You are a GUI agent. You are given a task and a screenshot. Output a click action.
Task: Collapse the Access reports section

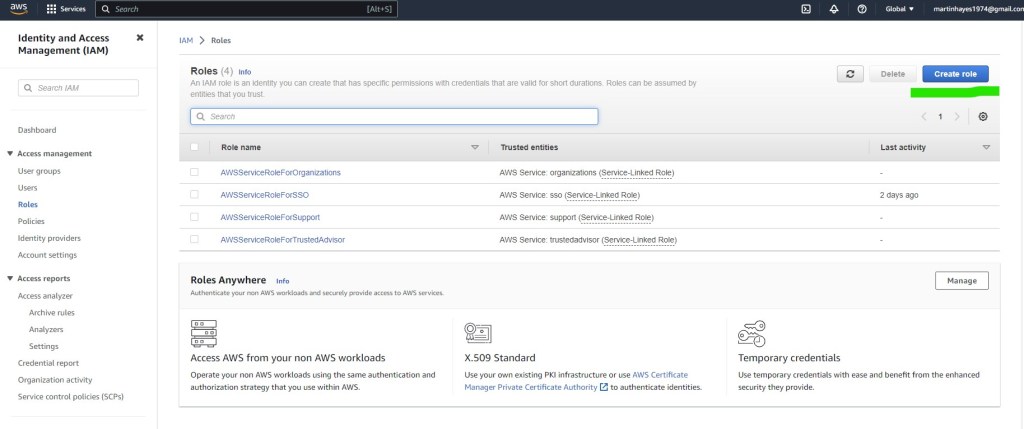(x=10, y=279)
